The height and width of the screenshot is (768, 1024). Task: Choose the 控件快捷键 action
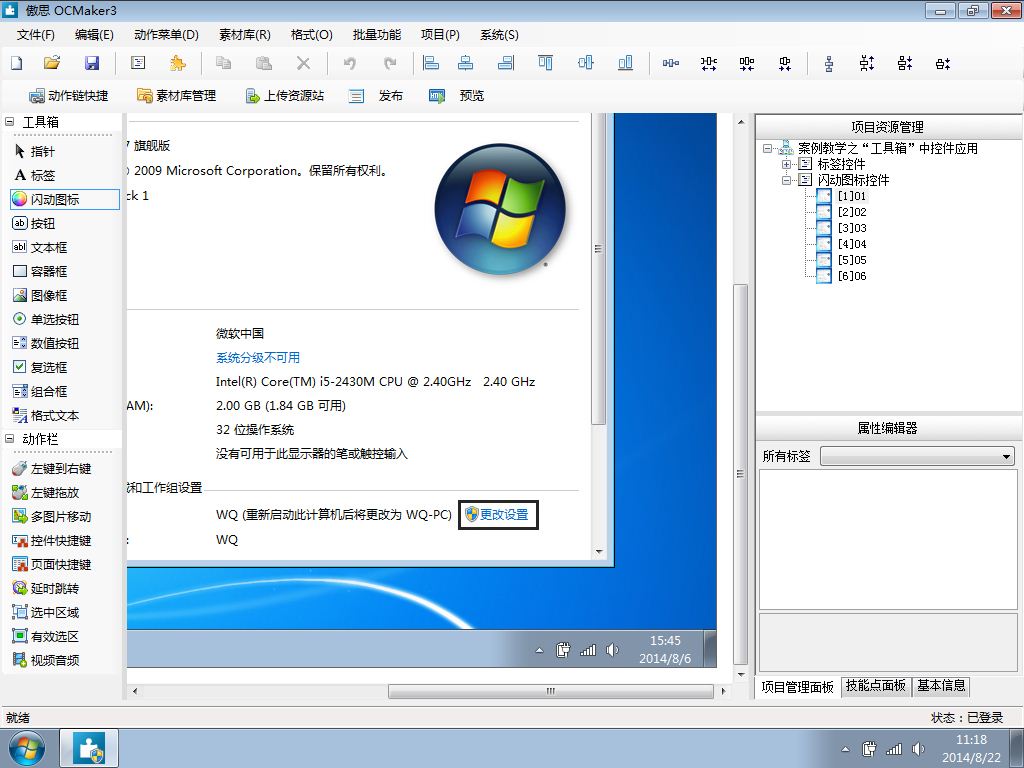click(52, 541)
